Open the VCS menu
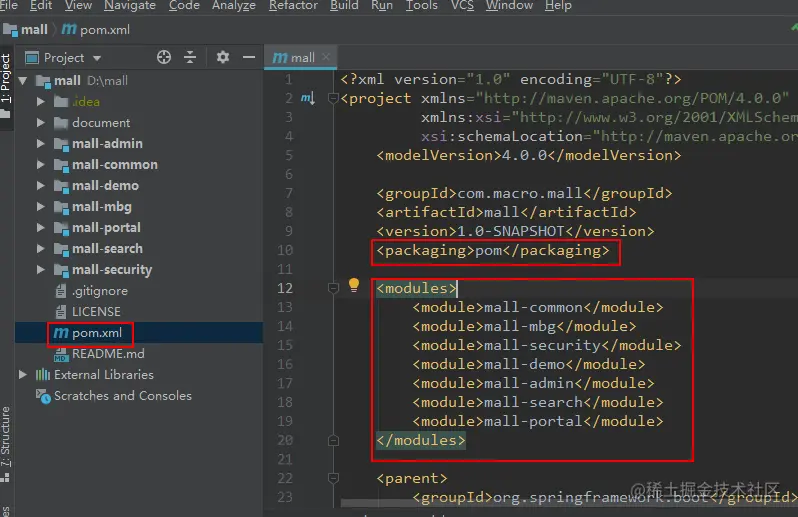Screen dimensions: 798x517 click(462, 6)
